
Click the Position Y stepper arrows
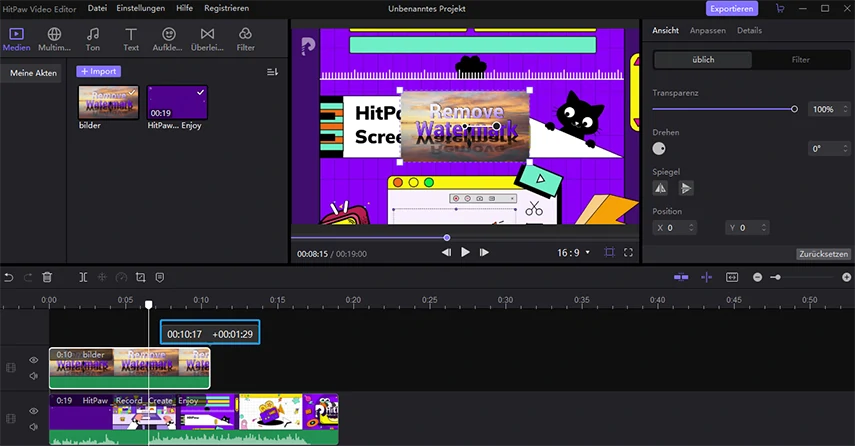click(764, 228)
